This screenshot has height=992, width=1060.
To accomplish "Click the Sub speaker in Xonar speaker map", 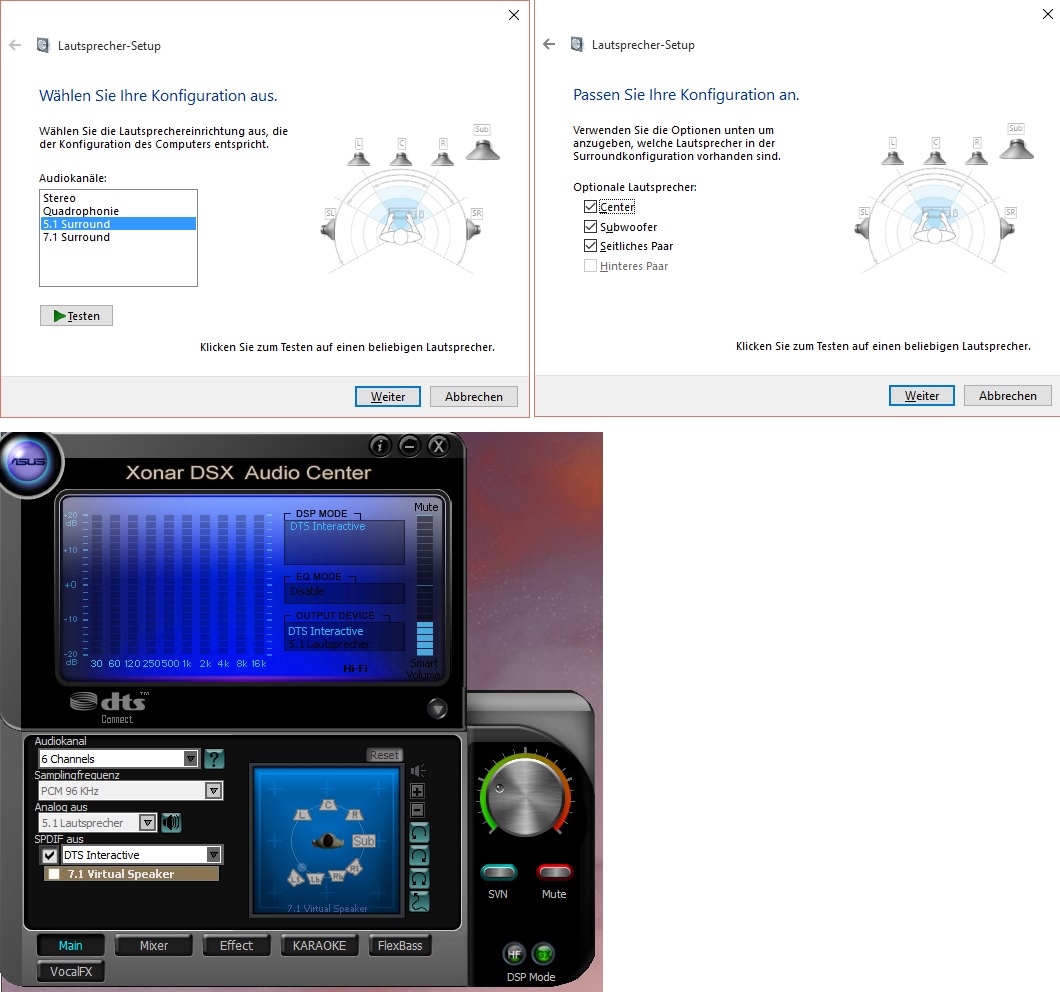I will (x=364, y=841).
